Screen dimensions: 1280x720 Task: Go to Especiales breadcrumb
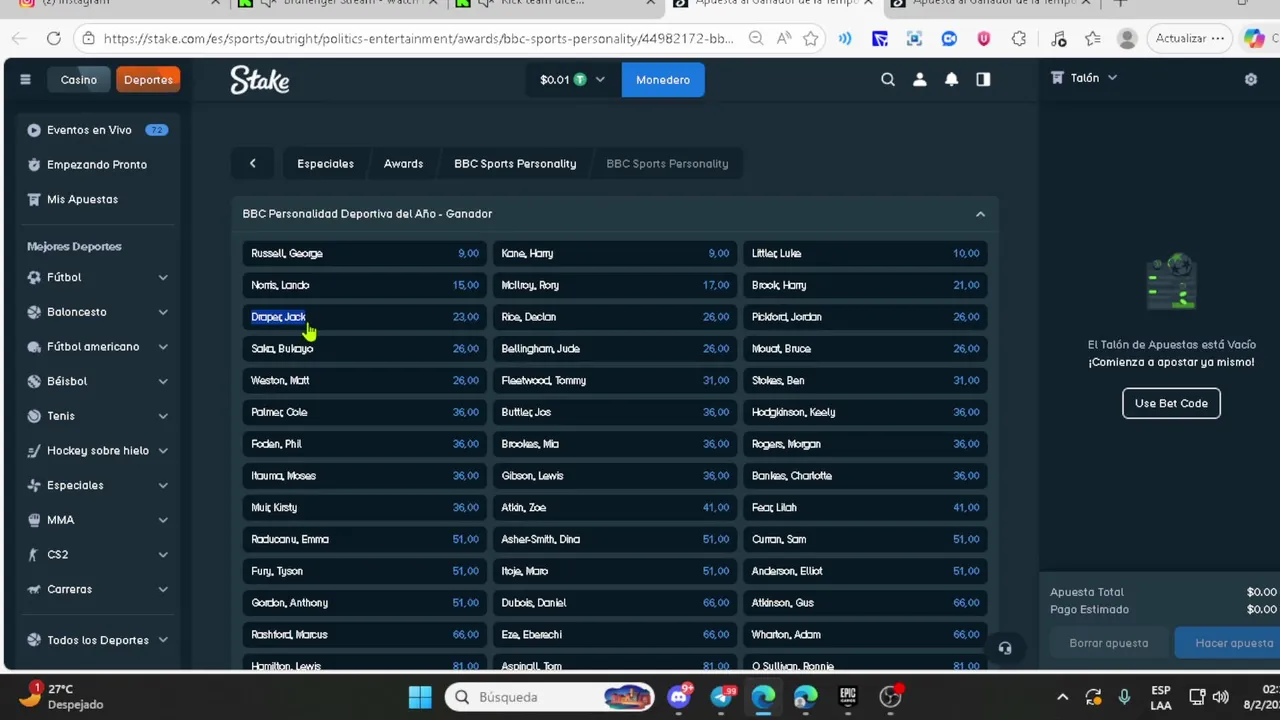(325, 164)
